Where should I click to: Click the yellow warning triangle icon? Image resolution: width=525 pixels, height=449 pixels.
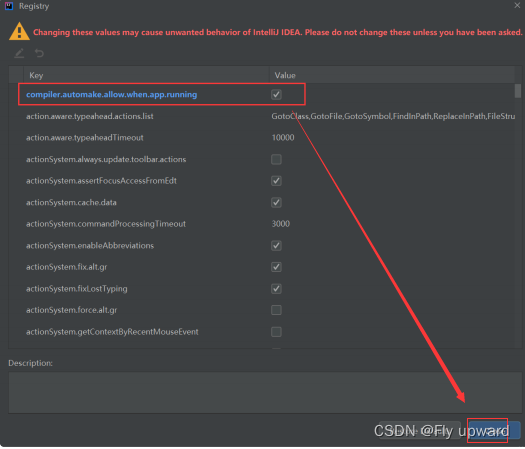[19, 31]
